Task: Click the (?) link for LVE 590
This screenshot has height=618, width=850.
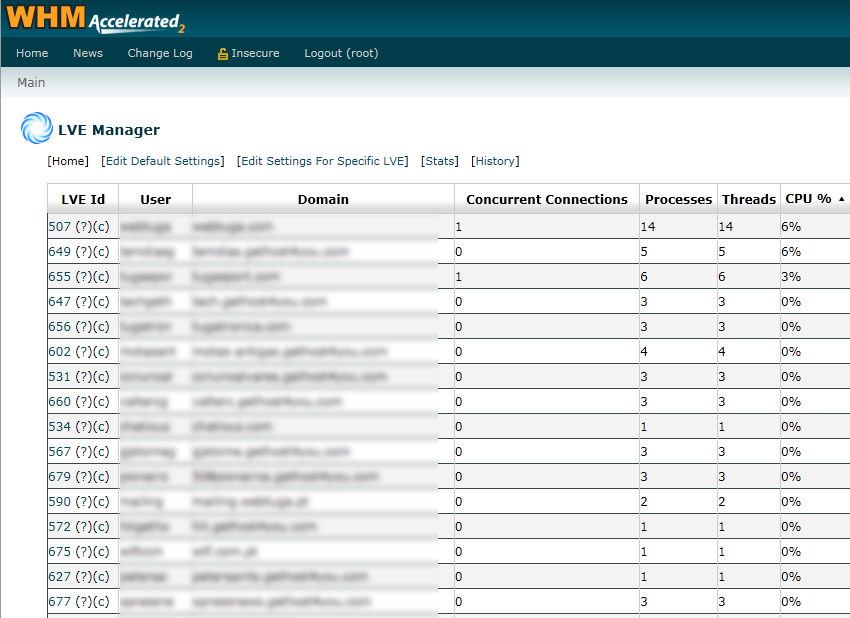Action: tap(83, 501)
